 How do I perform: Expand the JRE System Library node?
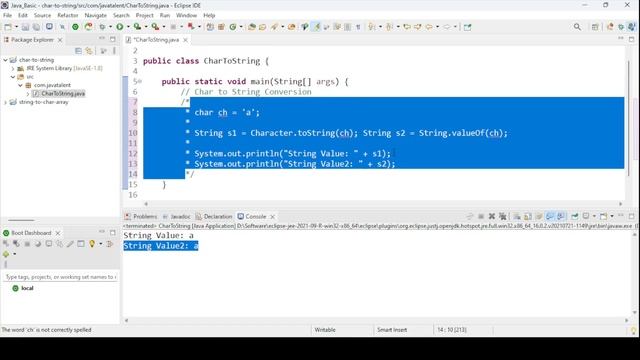(13, 69)
